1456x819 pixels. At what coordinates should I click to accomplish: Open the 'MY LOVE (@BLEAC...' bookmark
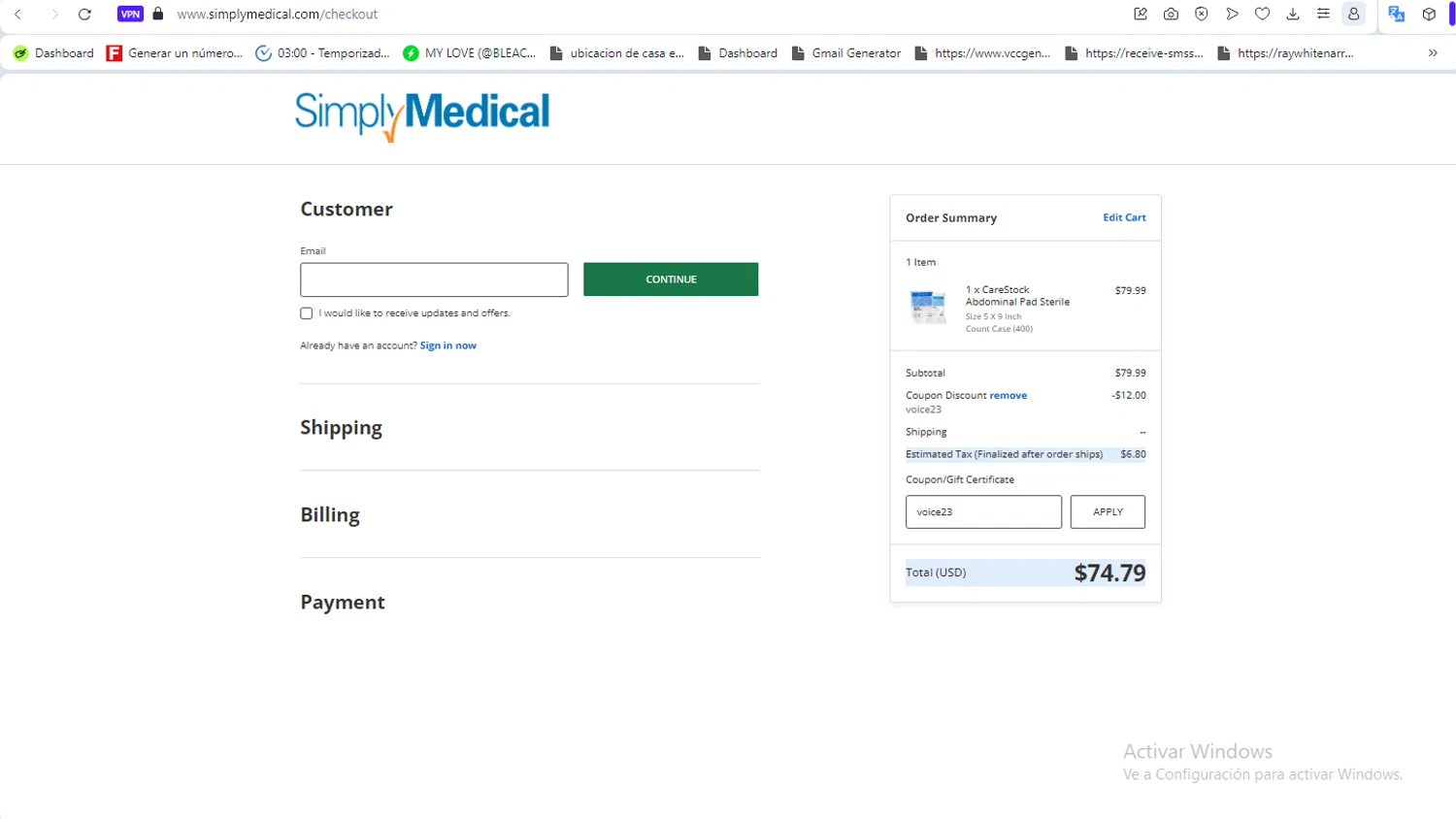click(x=471, y=53)
